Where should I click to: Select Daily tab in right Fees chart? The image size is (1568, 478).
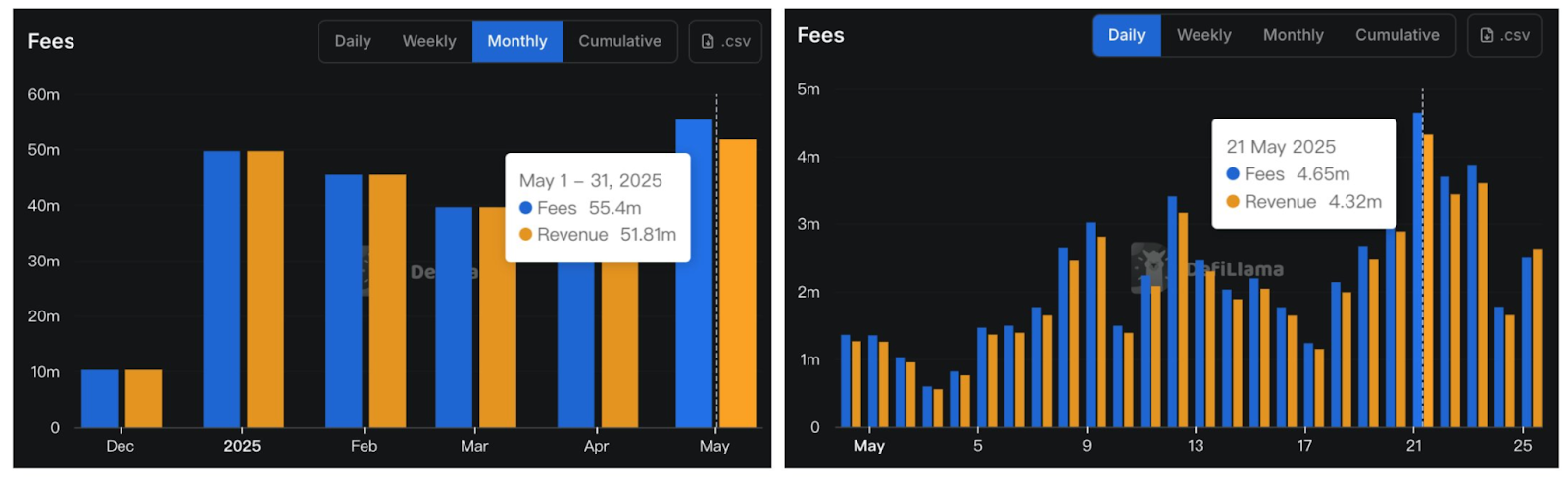1127,35
